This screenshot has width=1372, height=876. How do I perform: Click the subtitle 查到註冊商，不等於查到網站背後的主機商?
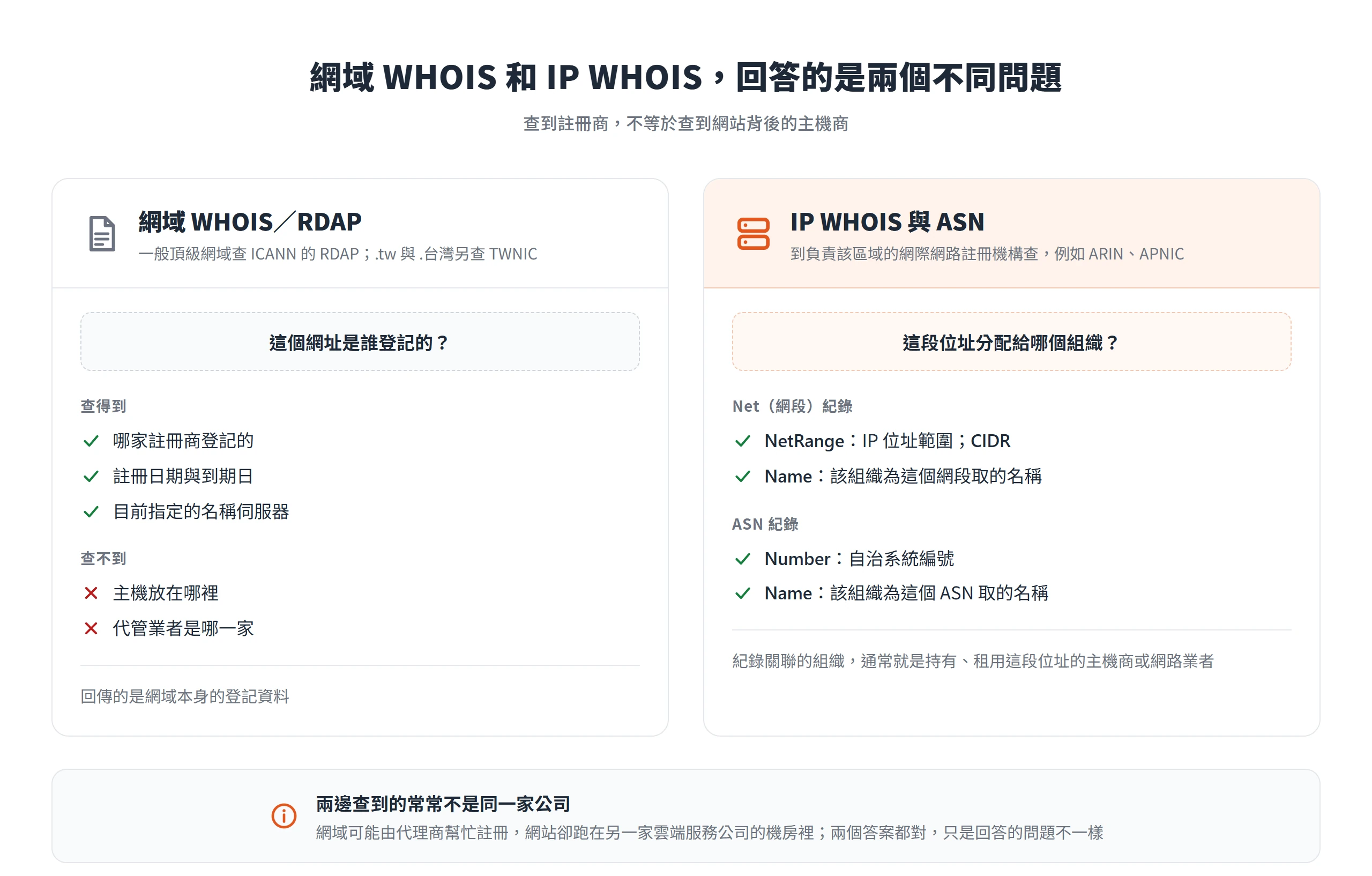(x=686, y=124)
